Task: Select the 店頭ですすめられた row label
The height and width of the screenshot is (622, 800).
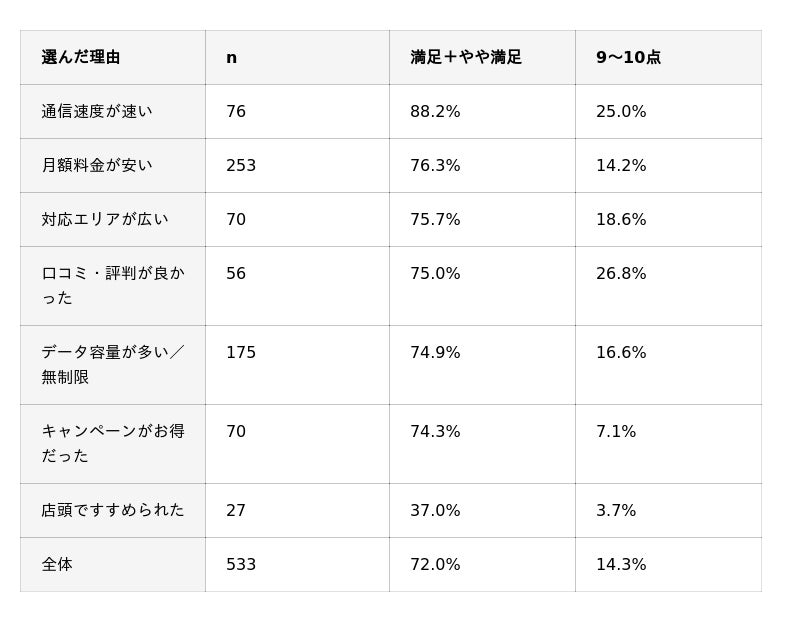Action: 113,510
